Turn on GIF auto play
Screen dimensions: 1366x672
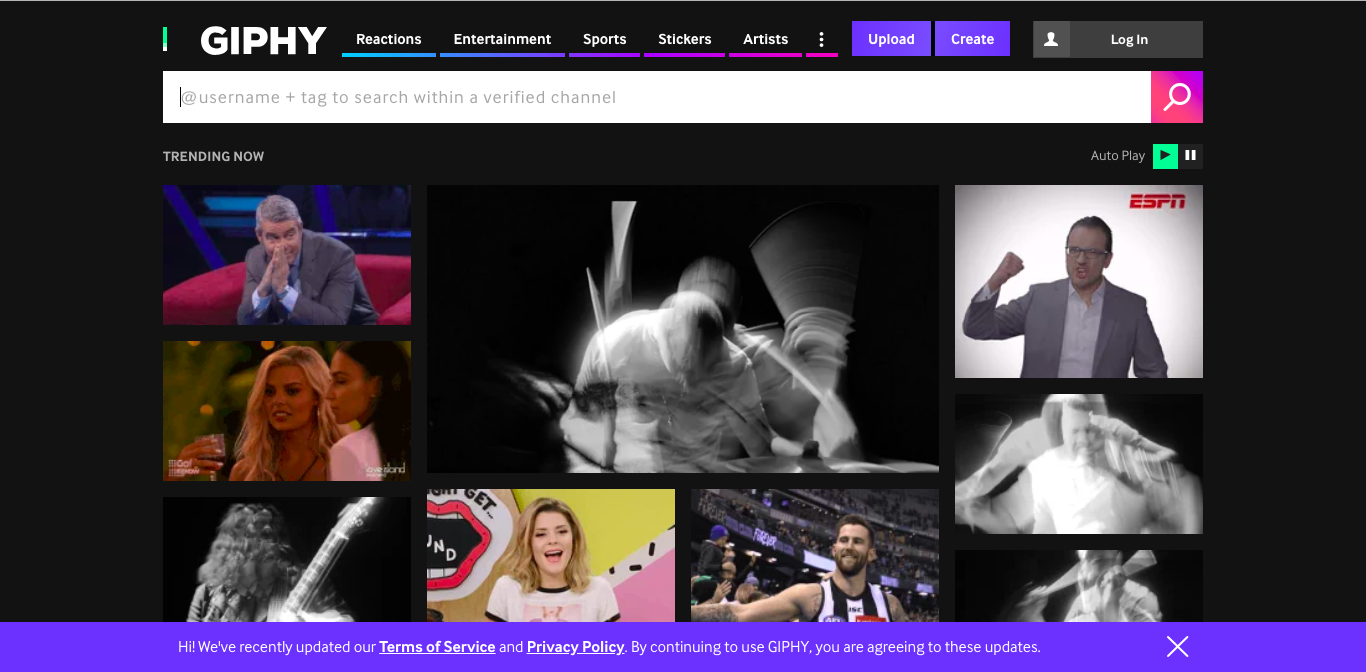[x=1165, y=156]
